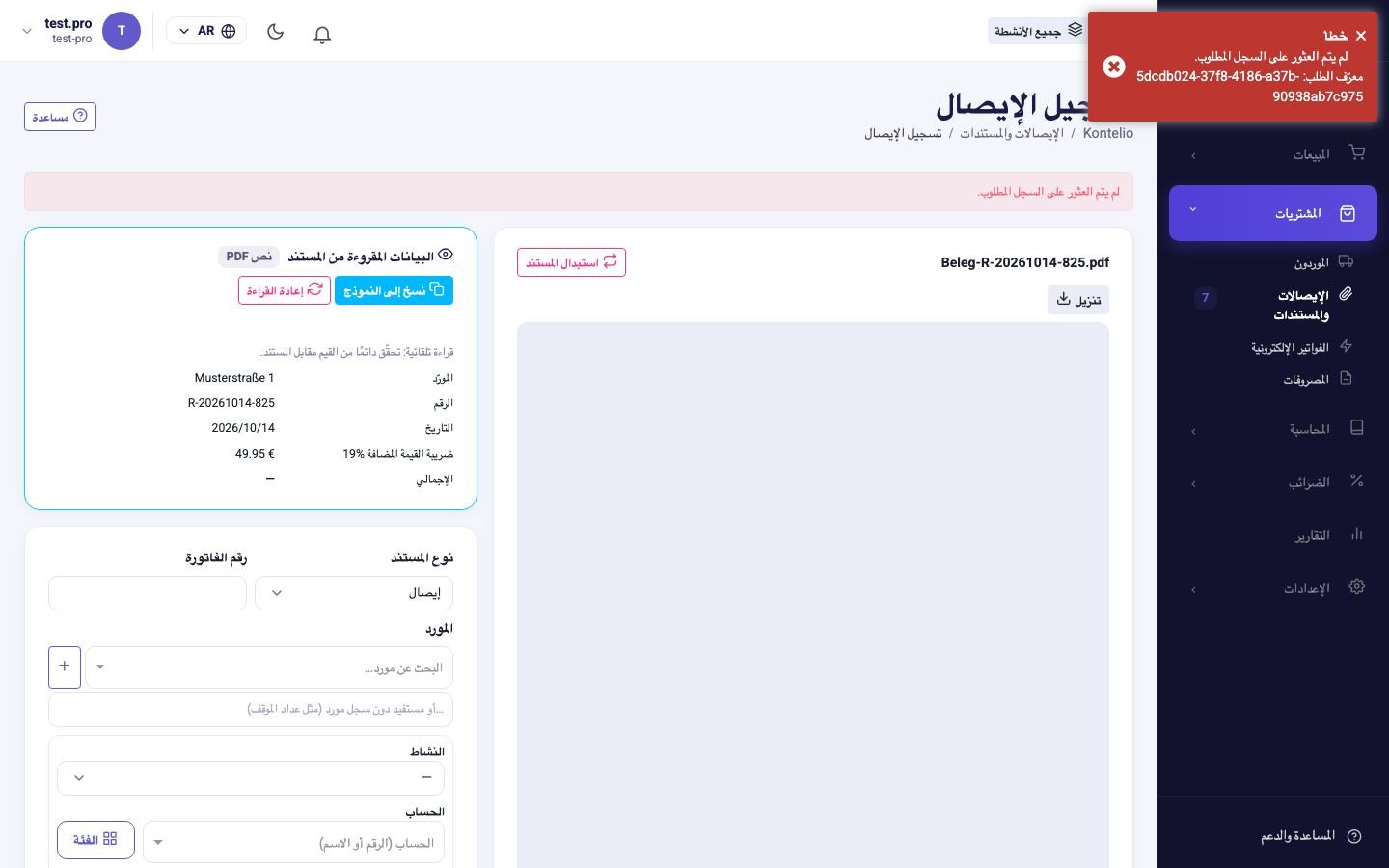Click the Kontelio breadcrumb link

1108,133
